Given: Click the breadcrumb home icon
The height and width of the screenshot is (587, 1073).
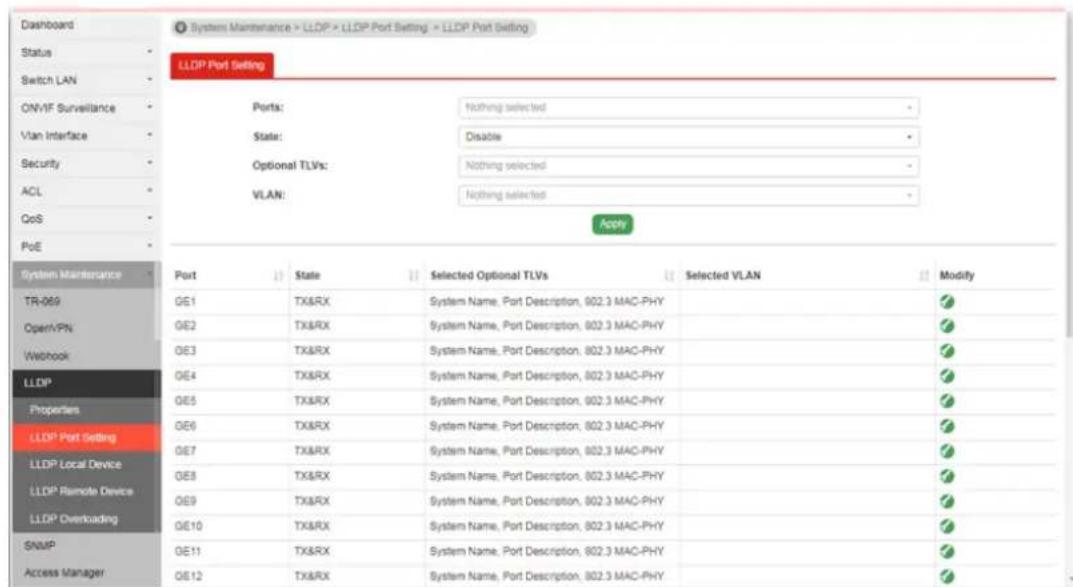Looking at the screenshot, I should 181,27.
